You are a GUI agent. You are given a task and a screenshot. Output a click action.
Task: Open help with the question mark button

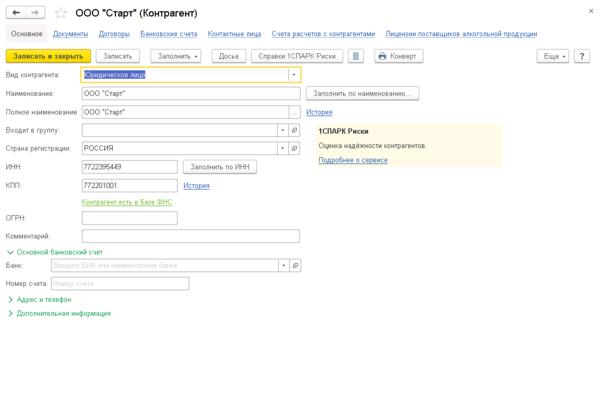(x=582, y=56)
